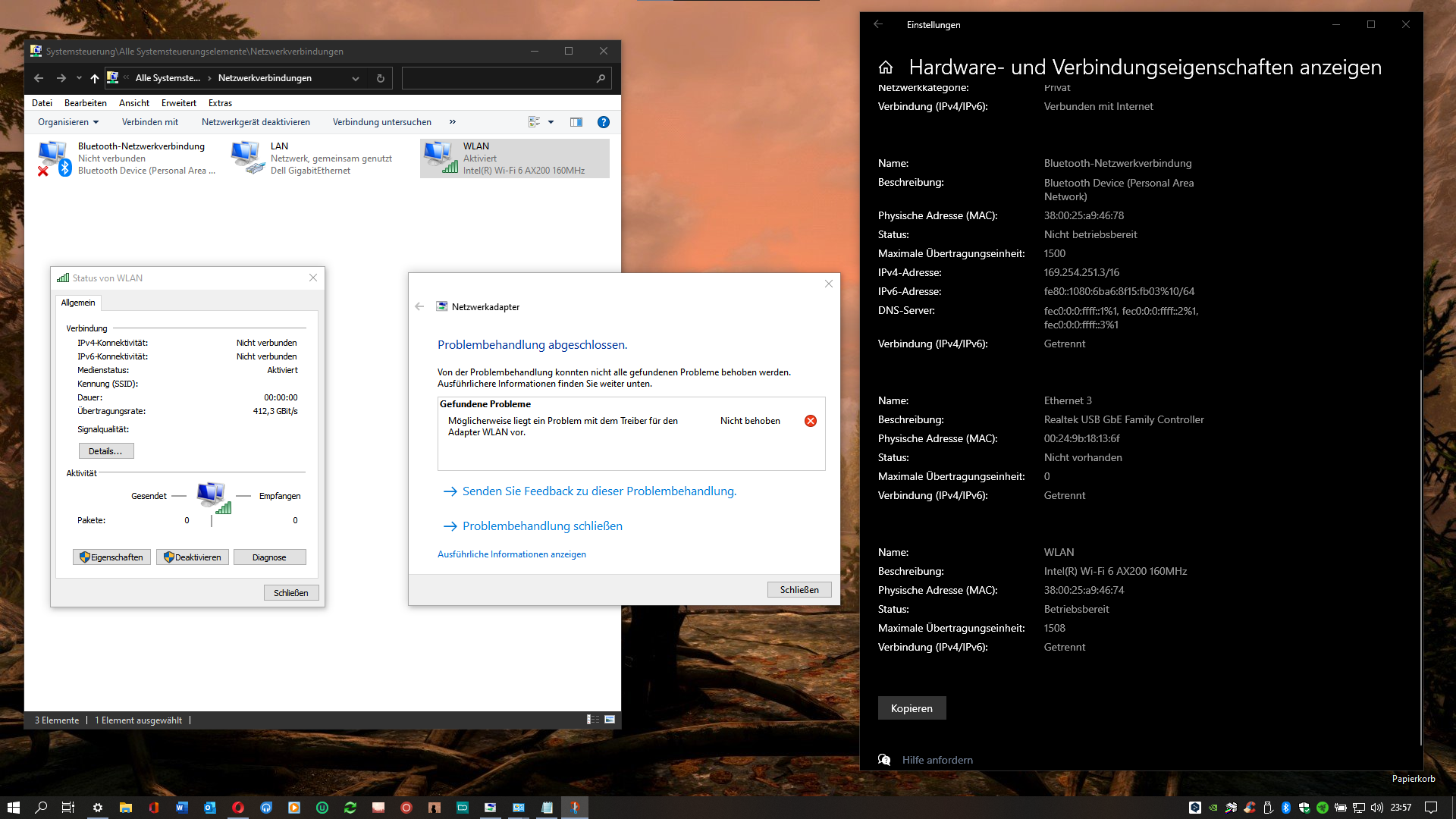Go up one folder level arrow

tap(95, 78)
